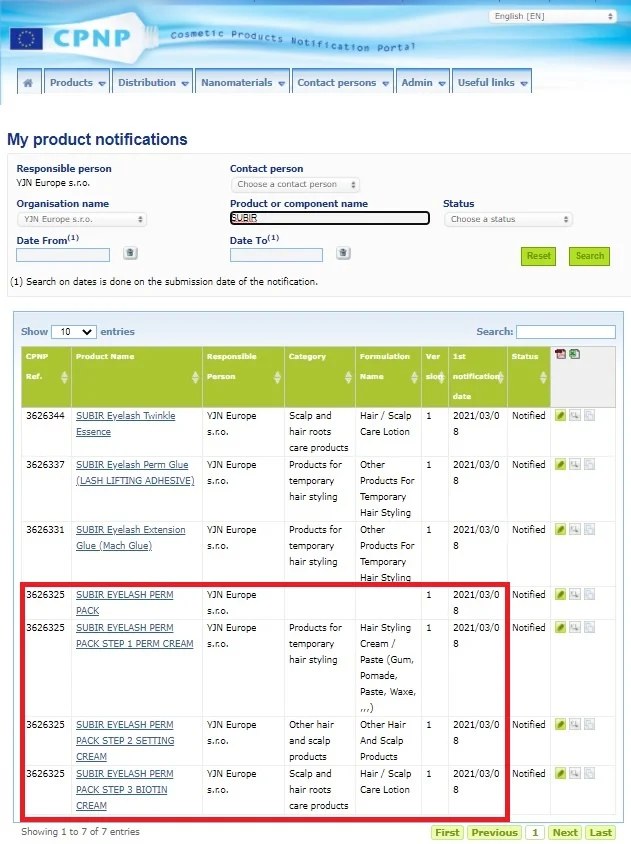This screenshot has height=844, width=631.
Task: Open PERM PACK STEP 1 PERM CREAM link
Action: tap(135, 636)
